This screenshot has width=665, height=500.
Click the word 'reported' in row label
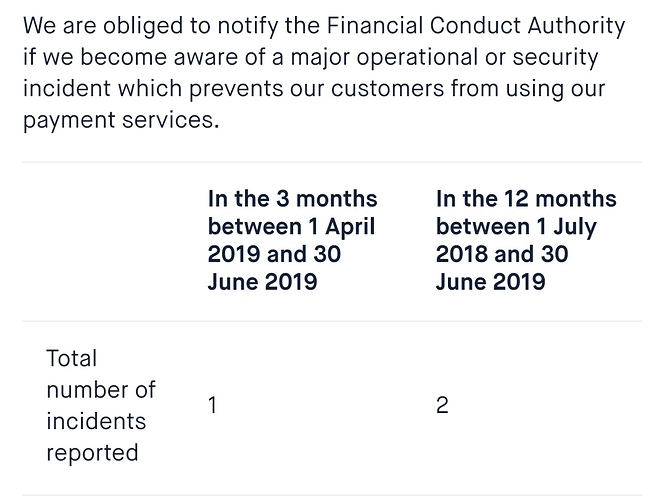92,453
